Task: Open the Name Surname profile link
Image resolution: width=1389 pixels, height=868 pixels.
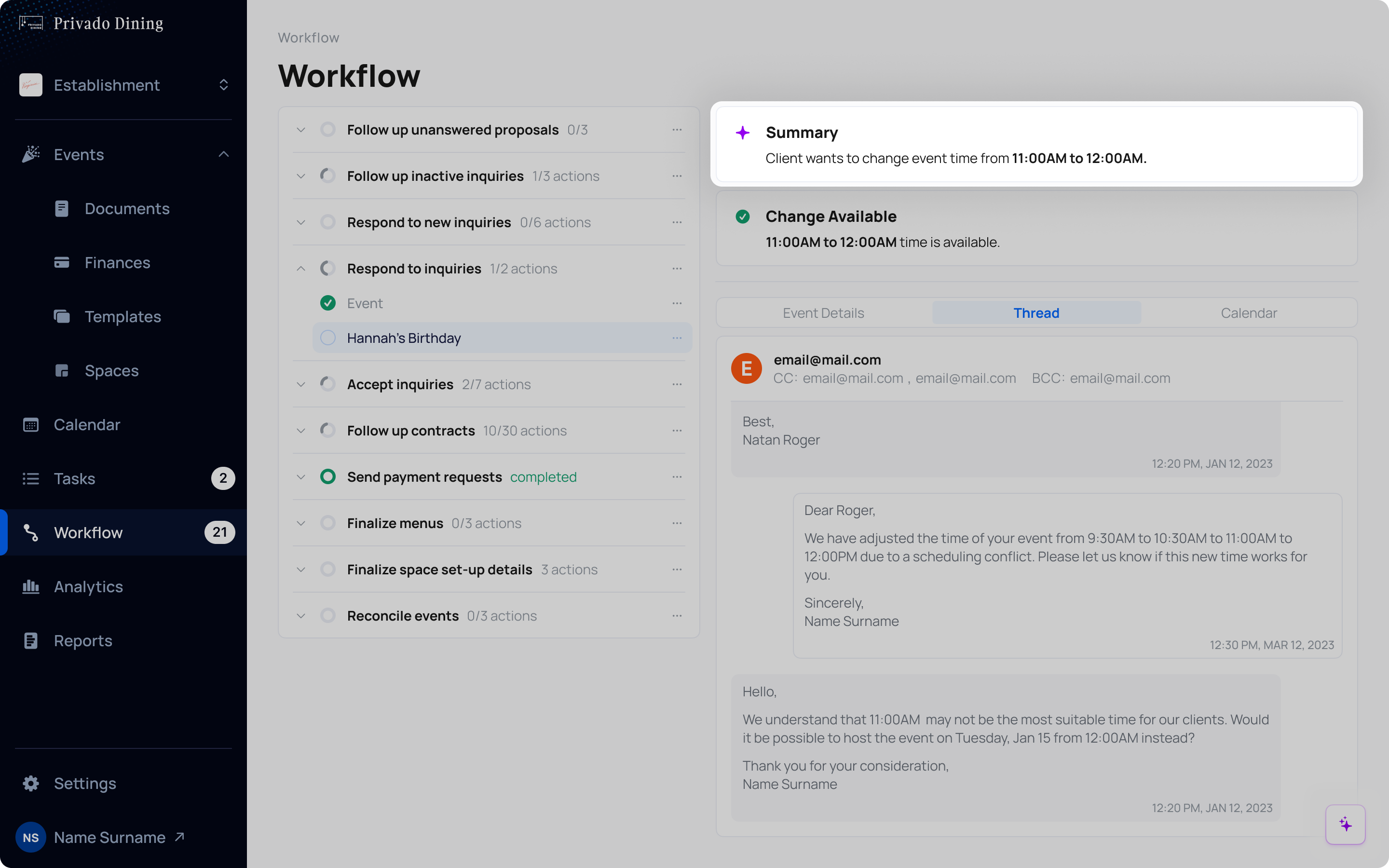Action: (x=109, y=837)
